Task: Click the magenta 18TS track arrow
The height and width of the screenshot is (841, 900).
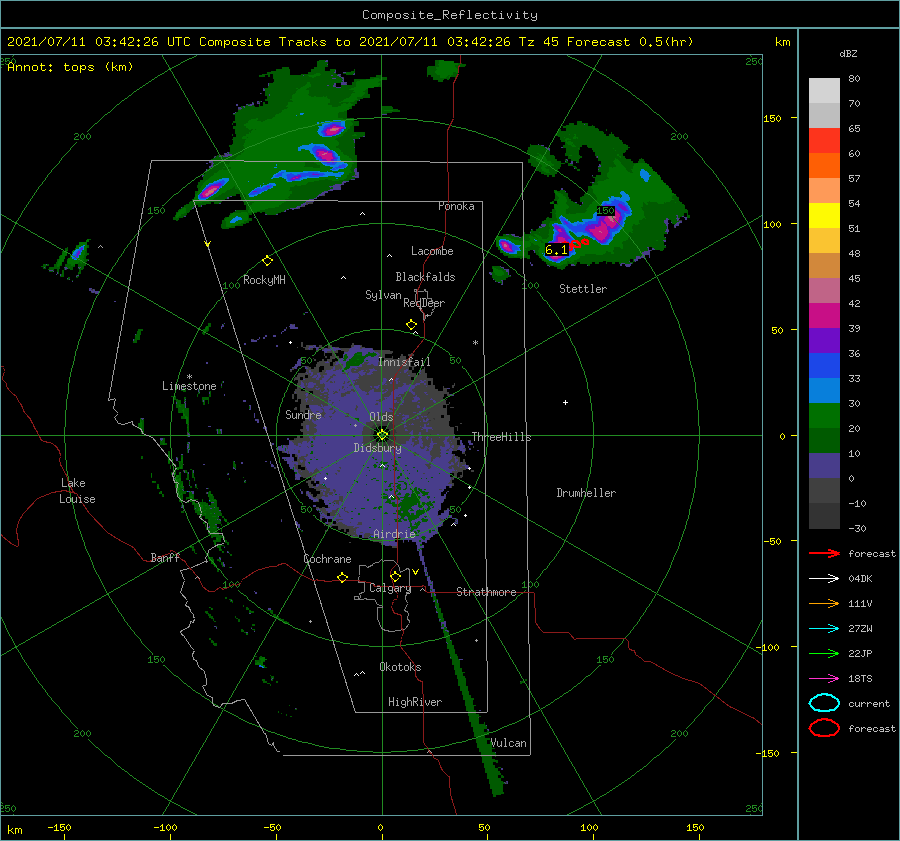Action: 824,679
